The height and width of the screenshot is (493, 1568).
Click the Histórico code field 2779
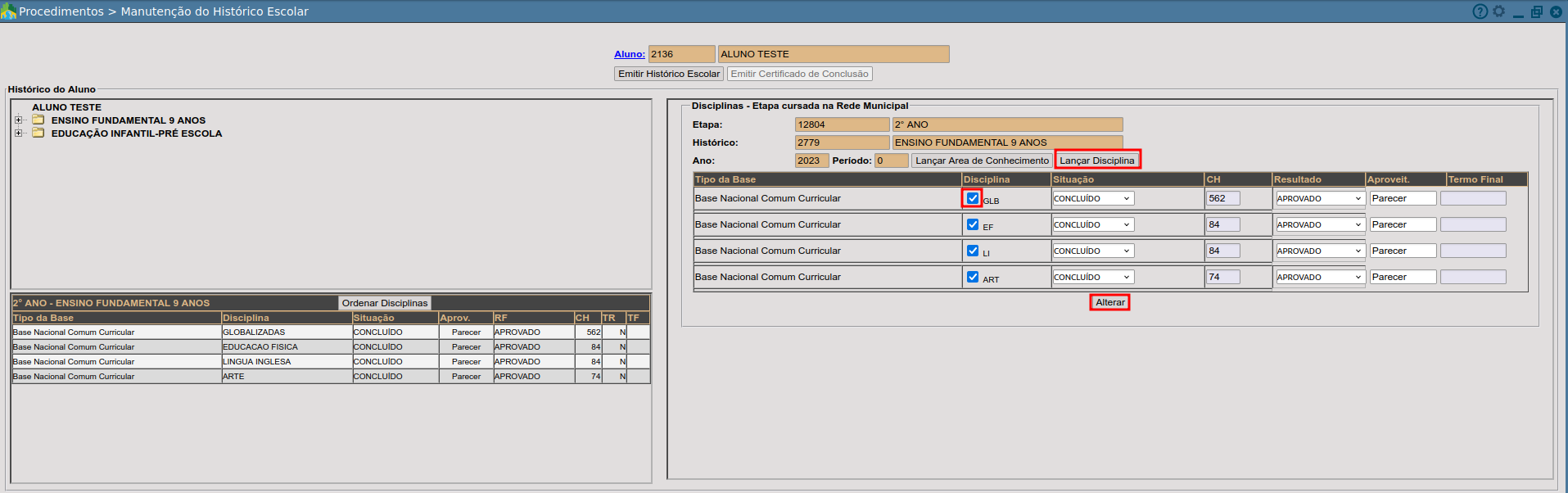tap(842, 142)
